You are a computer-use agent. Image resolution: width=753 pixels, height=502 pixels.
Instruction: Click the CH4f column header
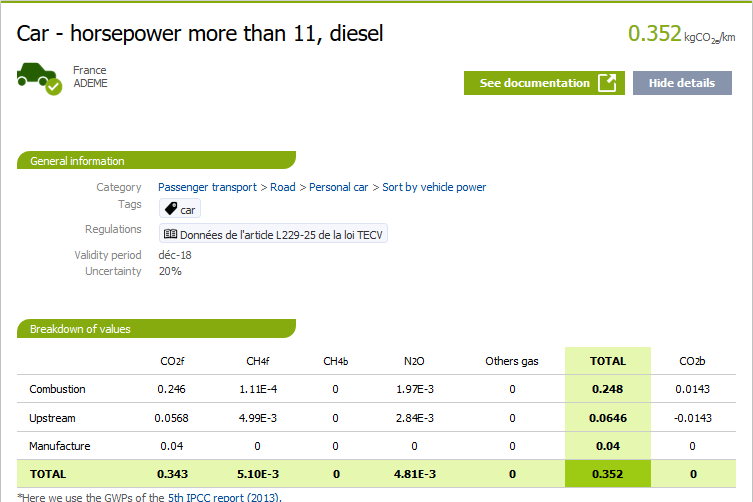click(x=258, y=361)
